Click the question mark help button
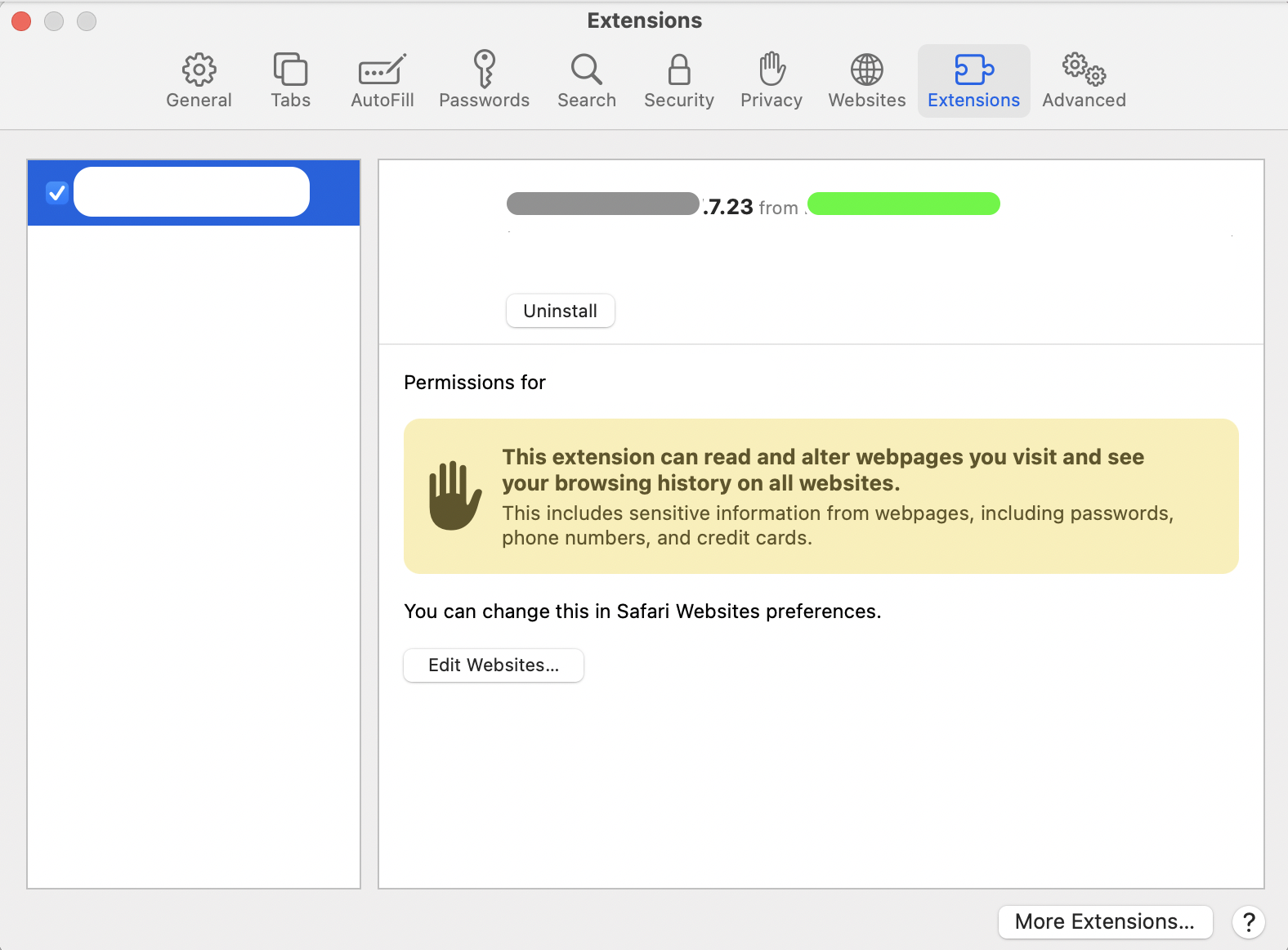 [x=1248, y=922]
